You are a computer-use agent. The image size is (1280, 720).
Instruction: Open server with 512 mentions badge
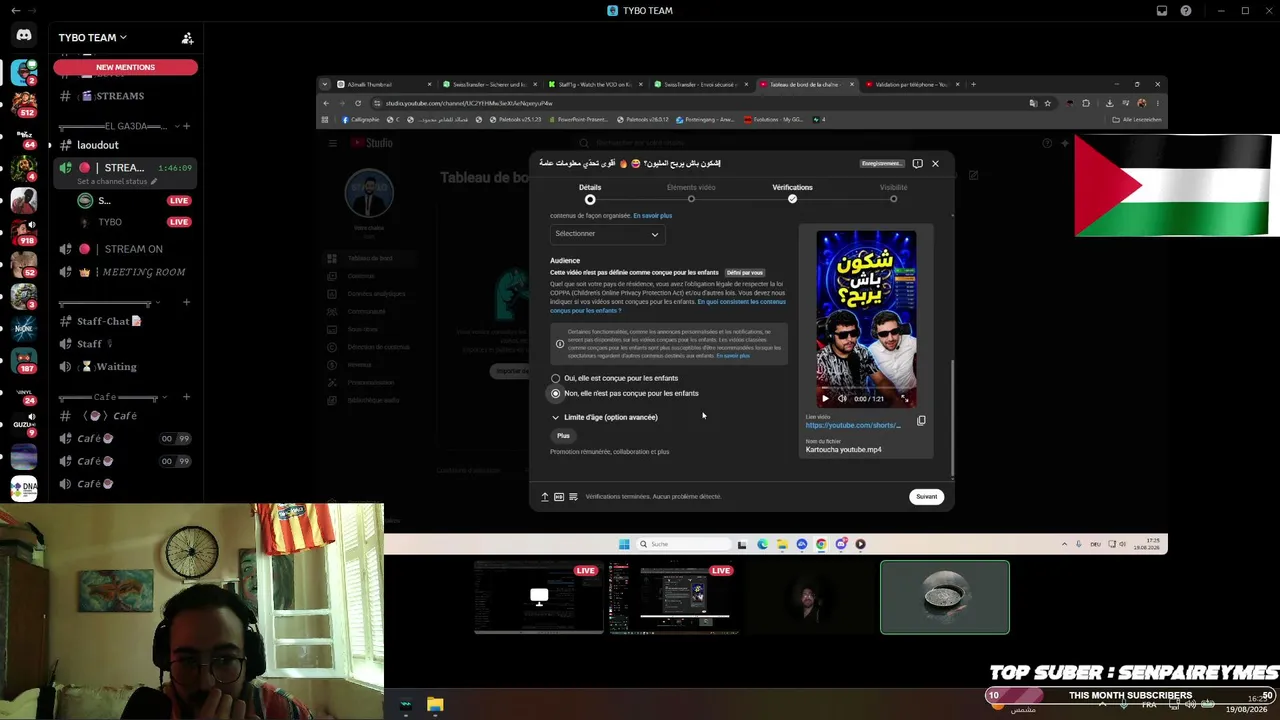pyautogui.click(x=24, y=103)
